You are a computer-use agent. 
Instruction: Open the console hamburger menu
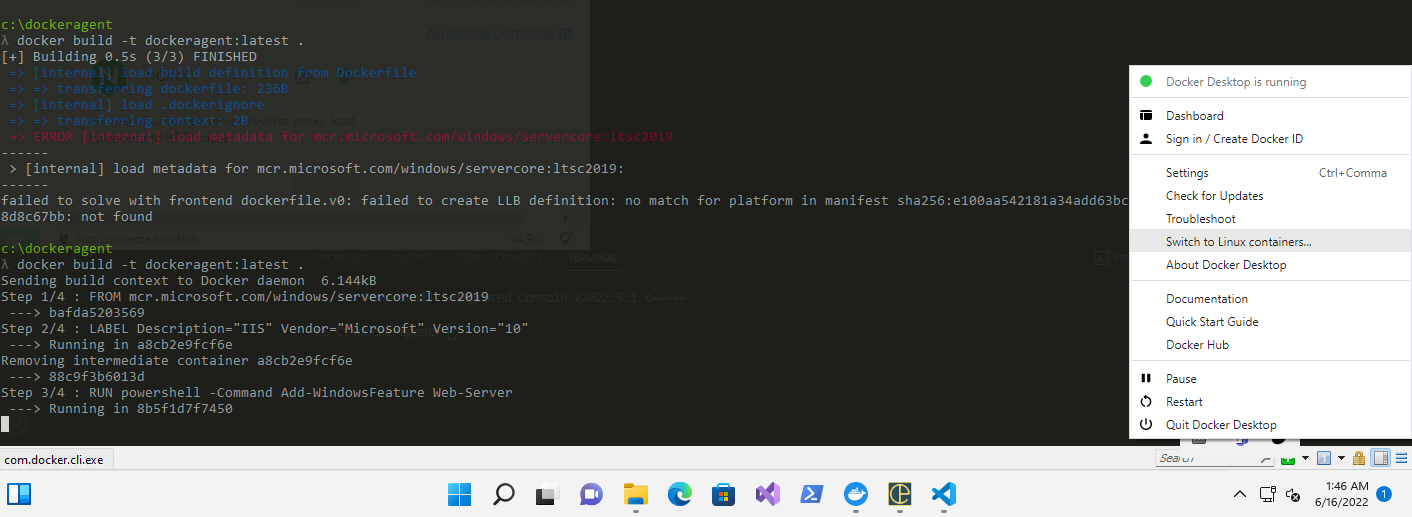tap(1401, 459)
